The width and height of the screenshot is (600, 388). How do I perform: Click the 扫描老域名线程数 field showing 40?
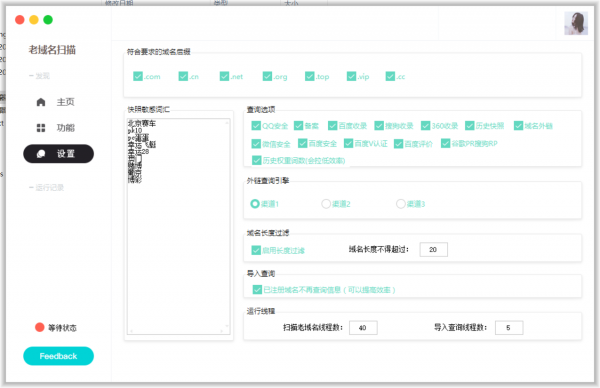(363, 328)
